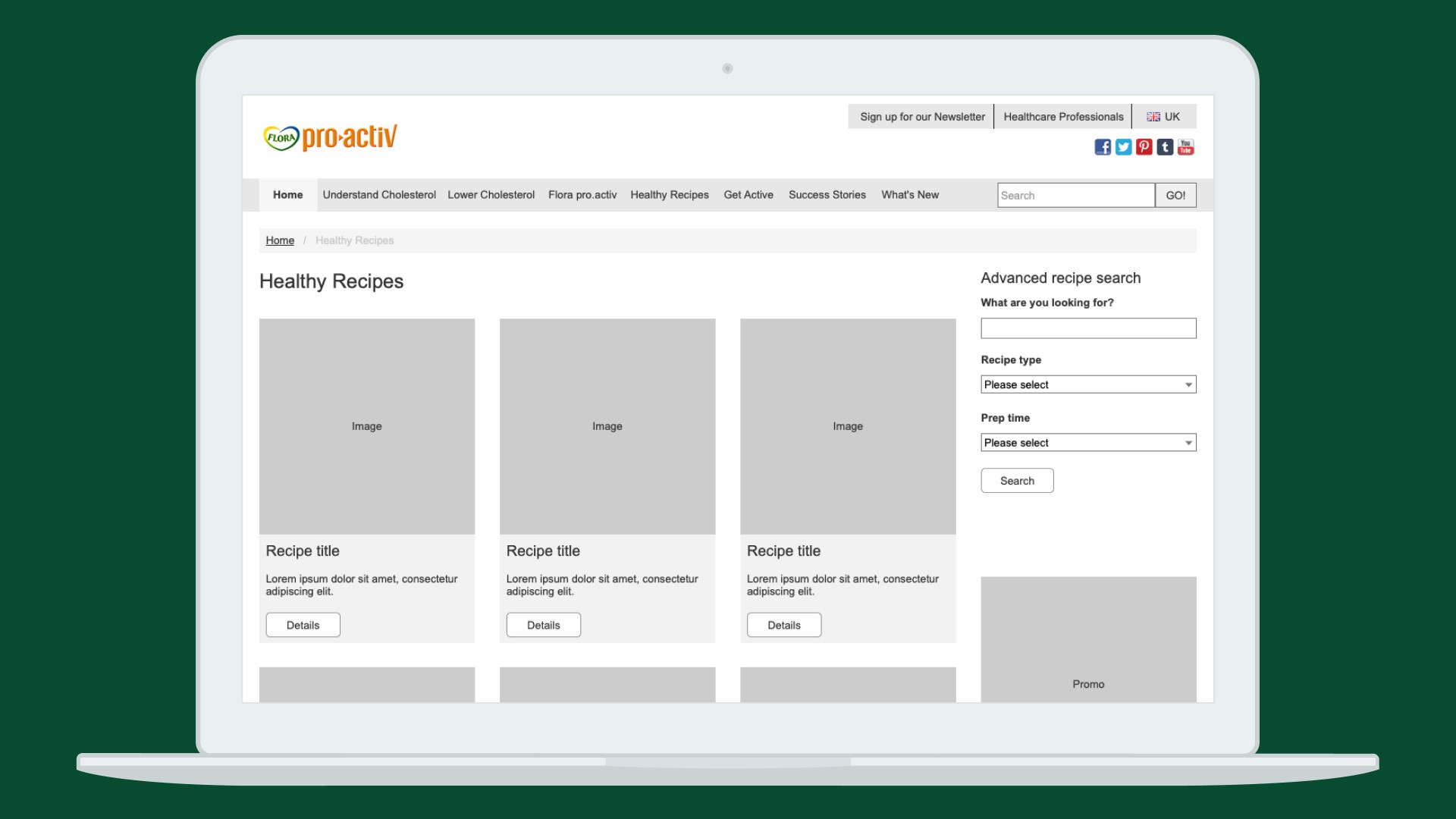Open the Tumblr social icon
Viewport: 1456px width, 819px height.
[x=1165, y=147]
